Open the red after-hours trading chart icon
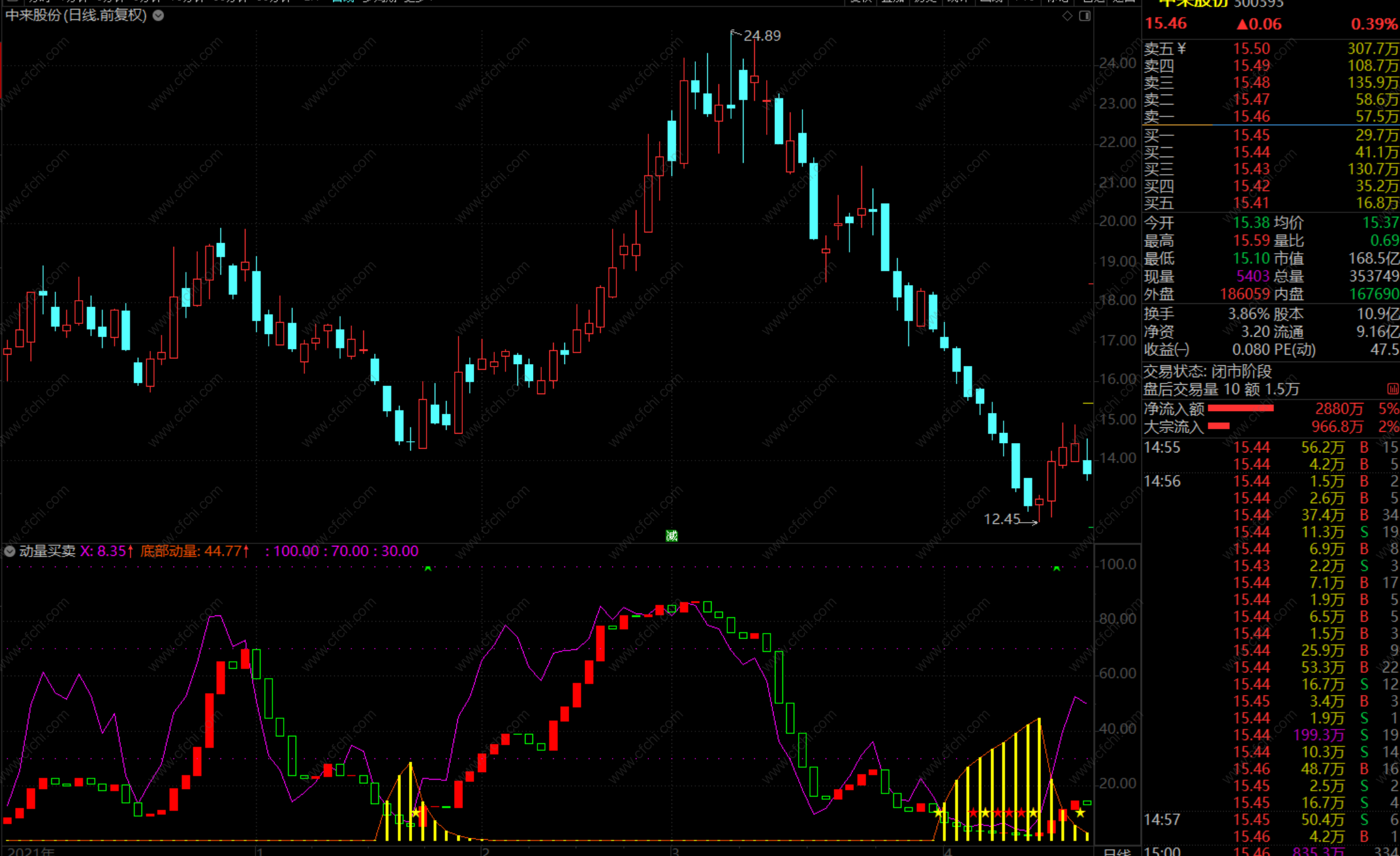Viewport: 1400px width, 856px height. 1392,389
